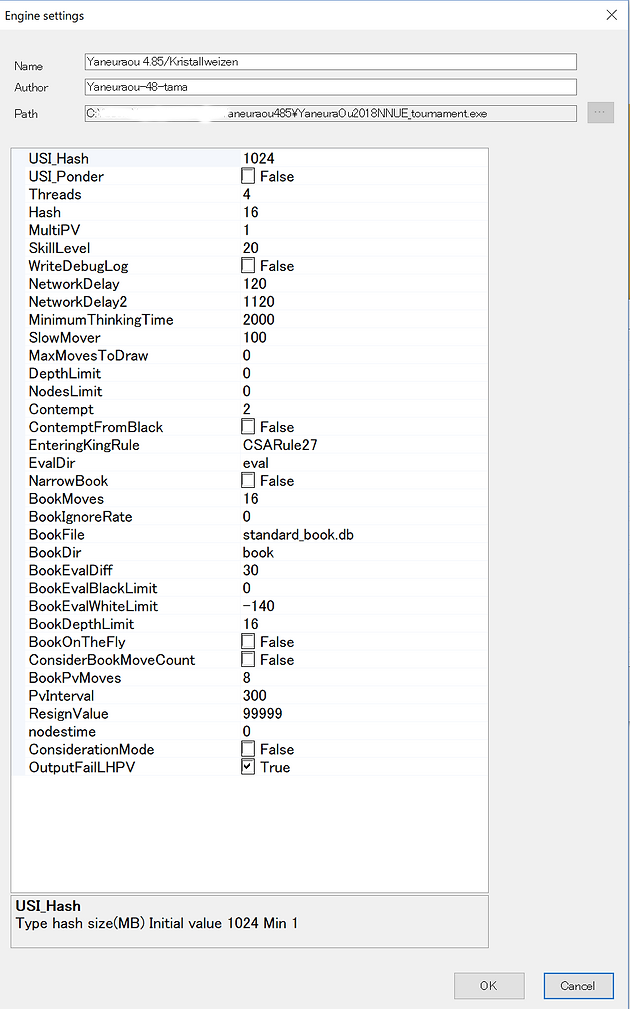
Task: Click the EvalDir value eval
Action: click(x=255, y=463)
